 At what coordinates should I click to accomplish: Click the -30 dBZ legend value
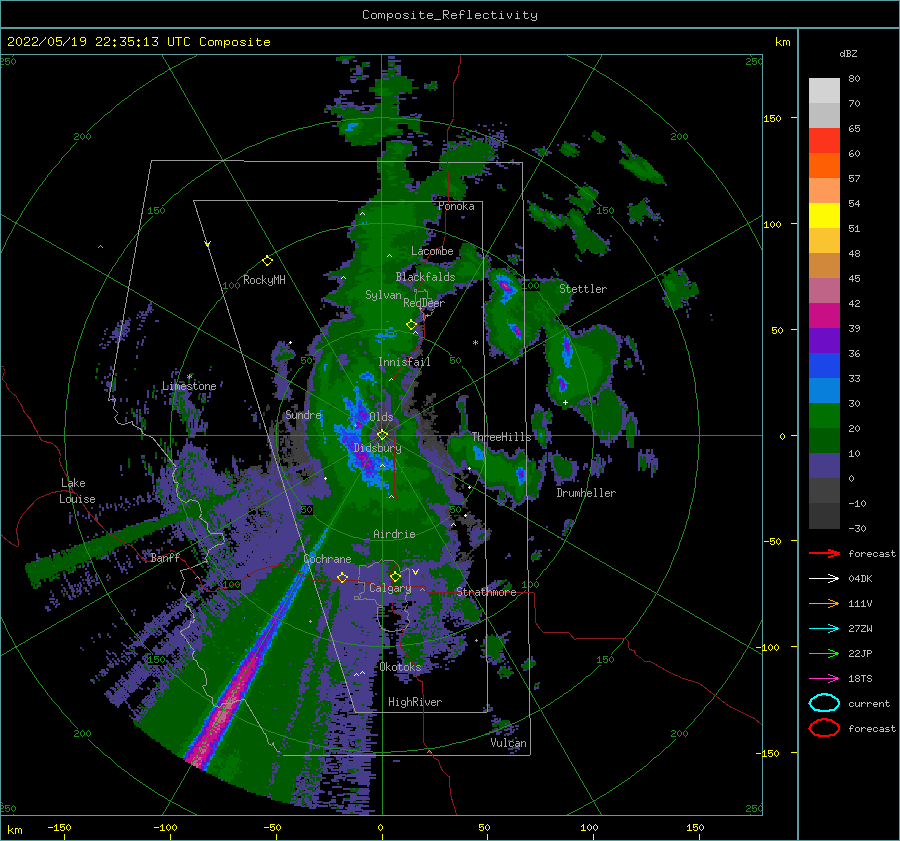coord(857,528)
